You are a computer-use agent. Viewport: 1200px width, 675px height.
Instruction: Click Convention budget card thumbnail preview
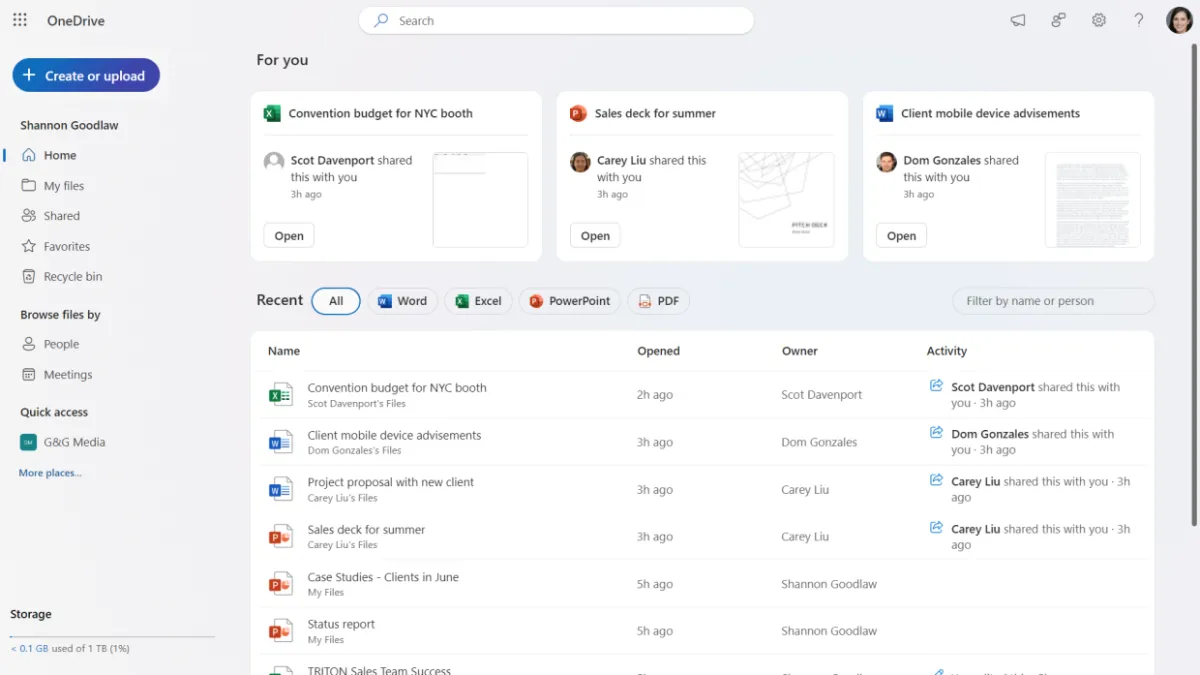coord(480,199)
